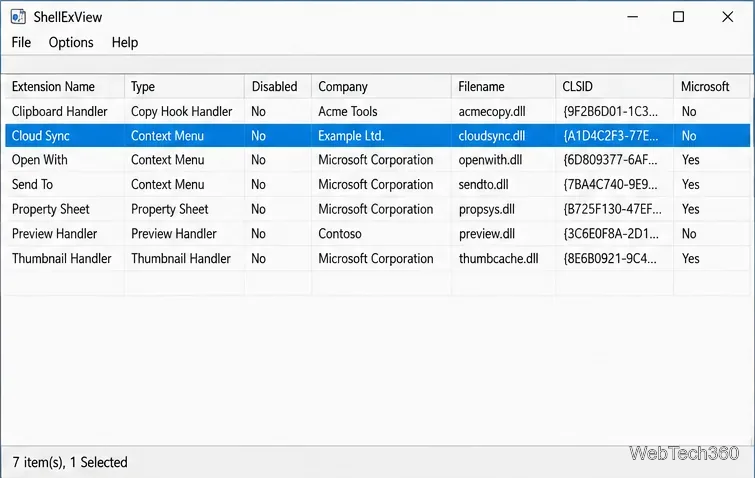Click CLSID {9F2B6D01-1C3... cell
The height and width of the screenshot is (478, 755).
point(610,112)
